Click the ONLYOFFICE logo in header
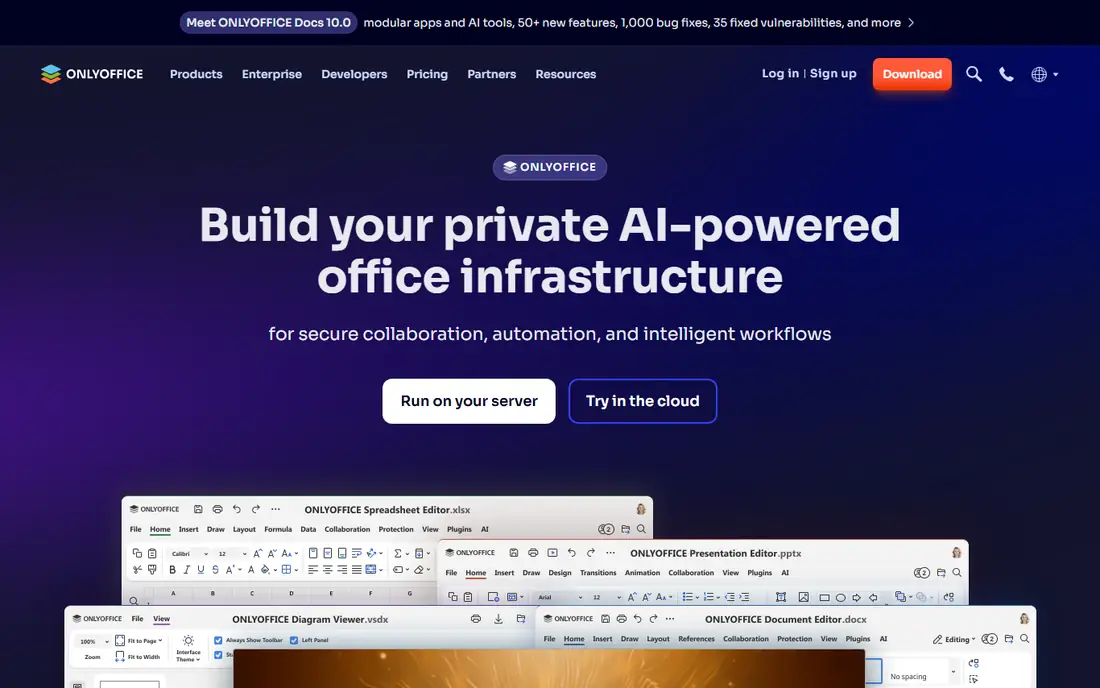The width and height of the screenshot is (1100, 688). [x=92, y=74]
